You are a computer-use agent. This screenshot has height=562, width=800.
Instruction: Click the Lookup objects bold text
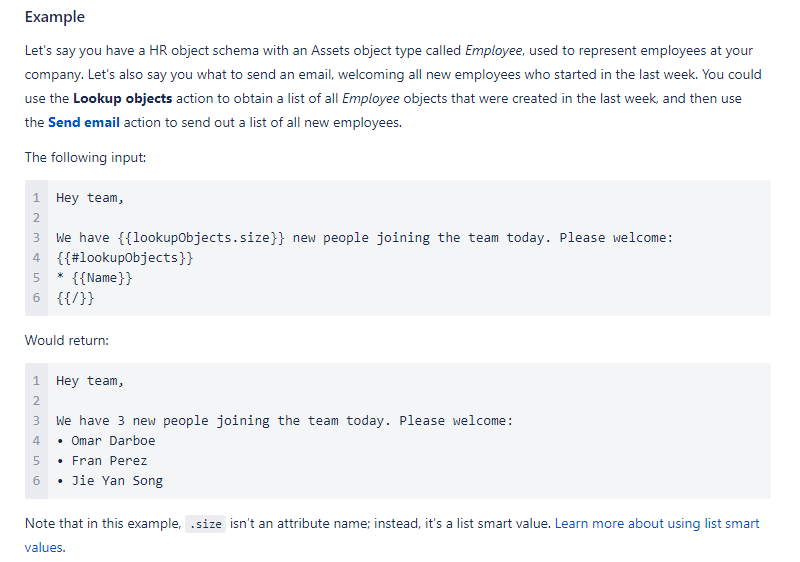click(122, 98)
